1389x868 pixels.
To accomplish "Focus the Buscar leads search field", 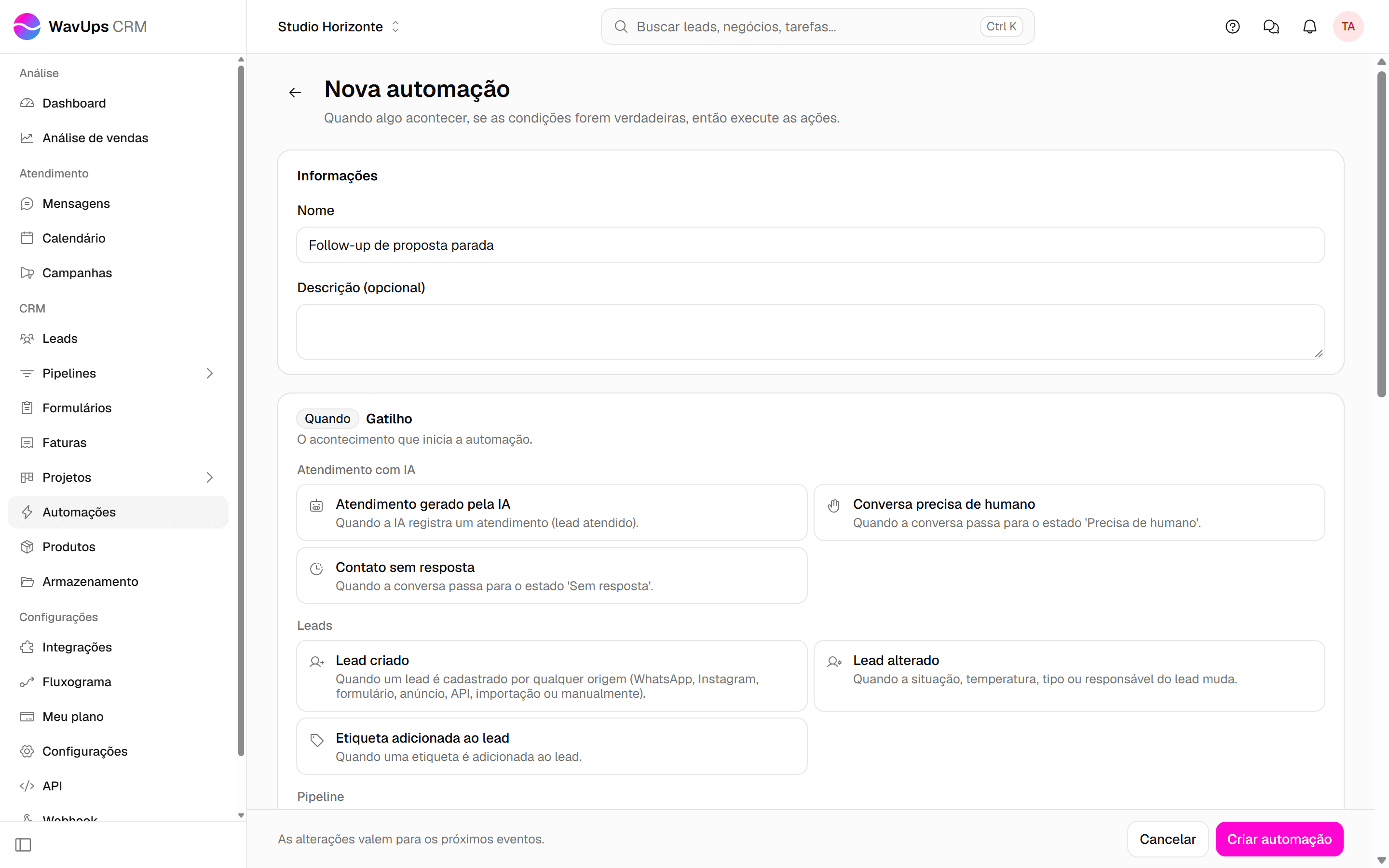I will [x=817, y=27].
